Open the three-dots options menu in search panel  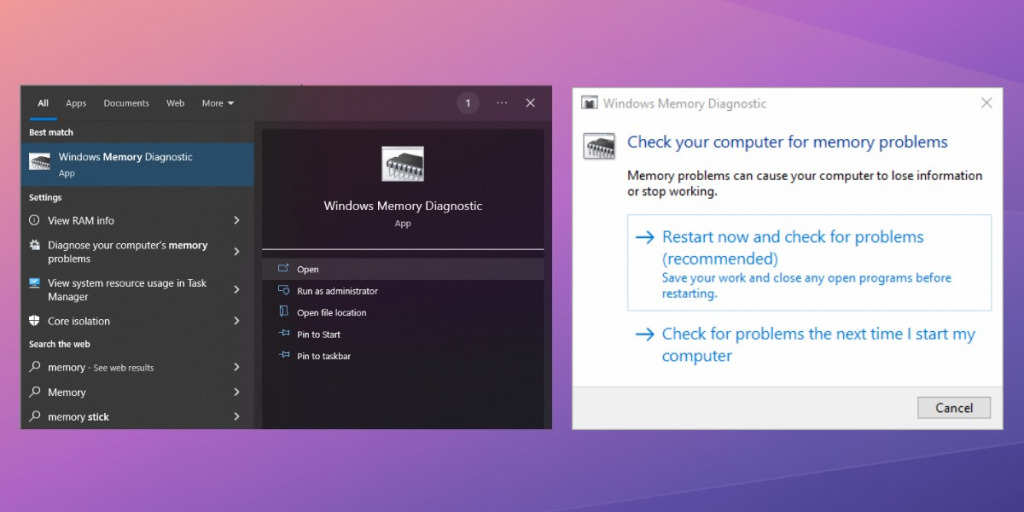pyautogui.click(x=502, y=103)
